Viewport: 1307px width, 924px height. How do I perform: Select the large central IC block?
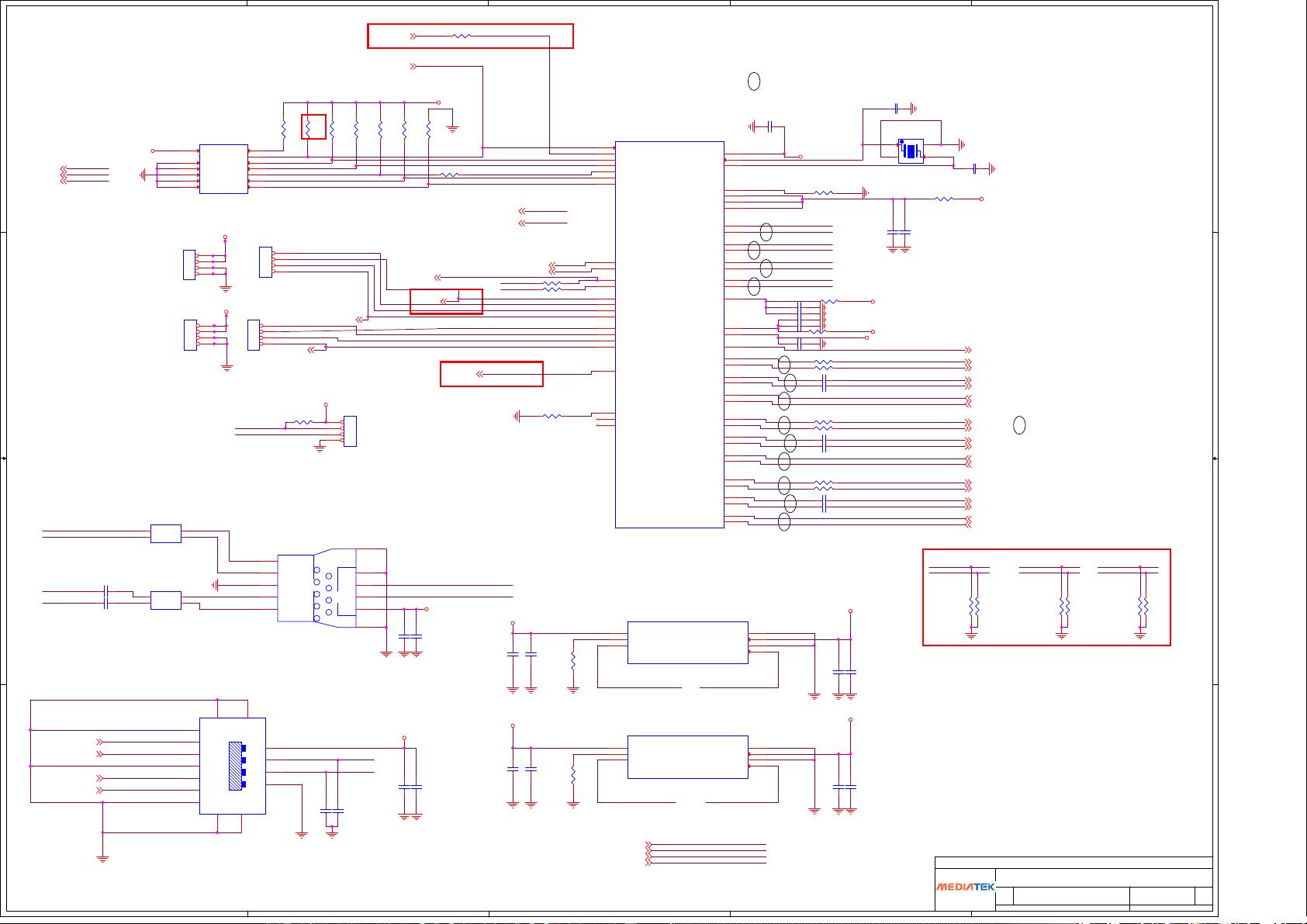669,334
